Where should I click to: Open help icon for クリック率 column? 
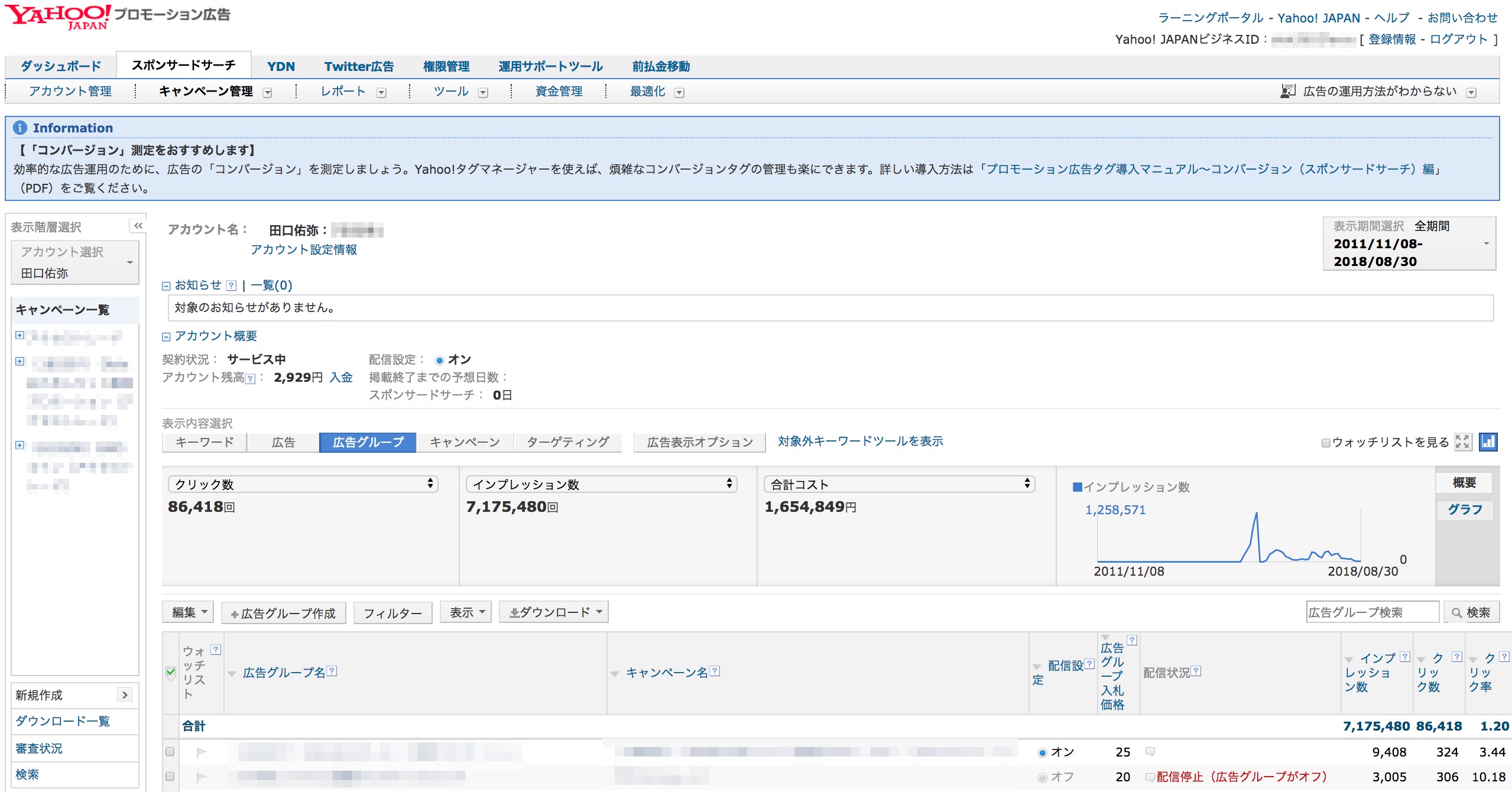click(1504, 657)
